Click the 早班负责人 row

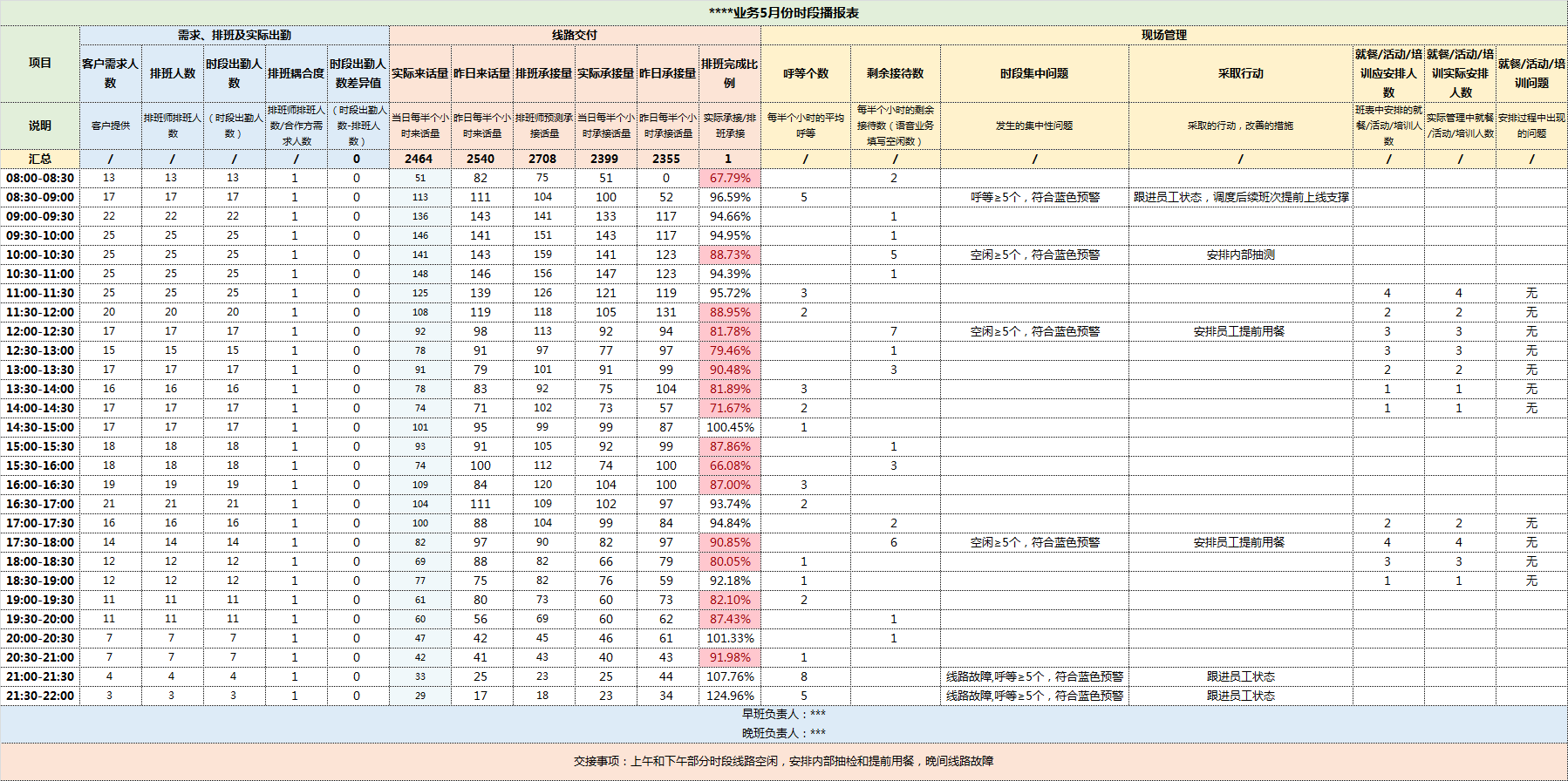pos(783,714)
